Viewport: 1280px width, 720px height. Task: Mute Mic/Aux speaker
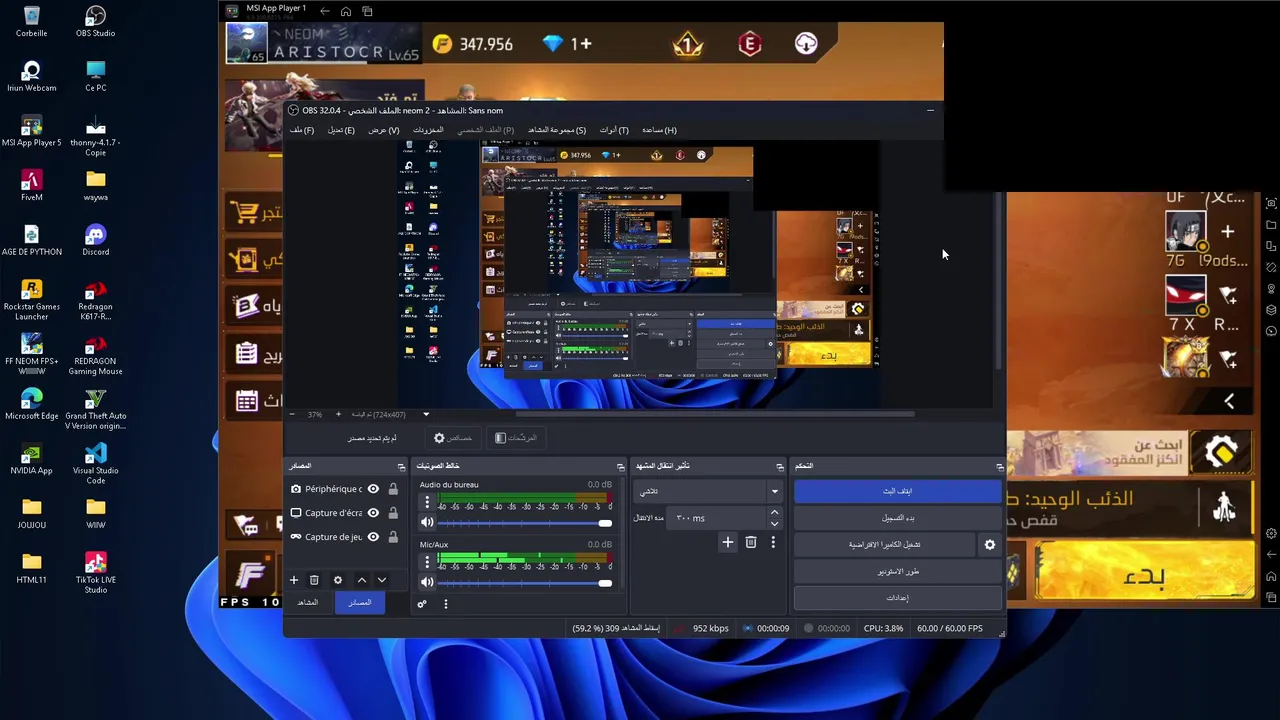pos(427,582)
